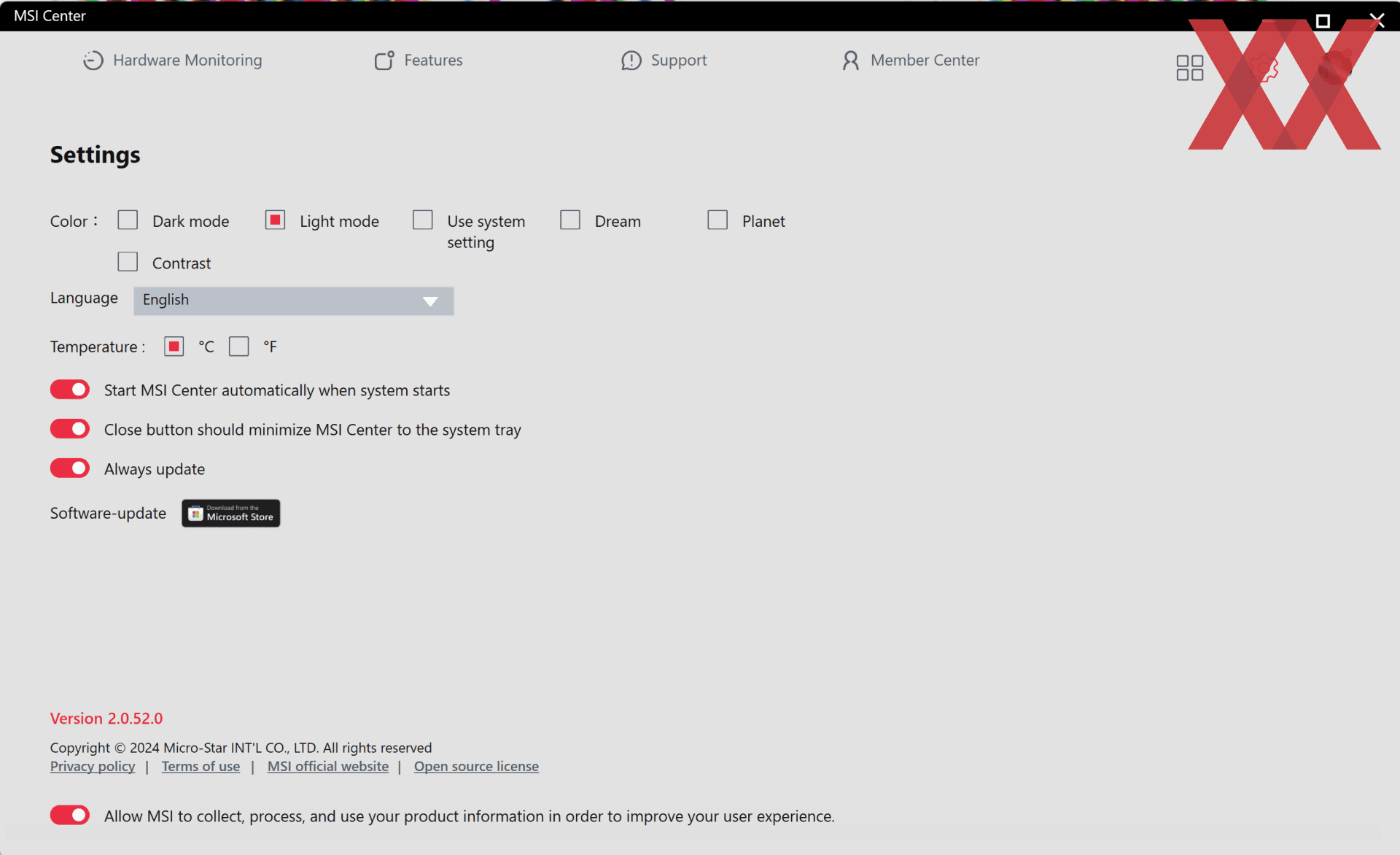
Task: Click the Software-update label
Action: pyautogui.click(x=108, y=513)
